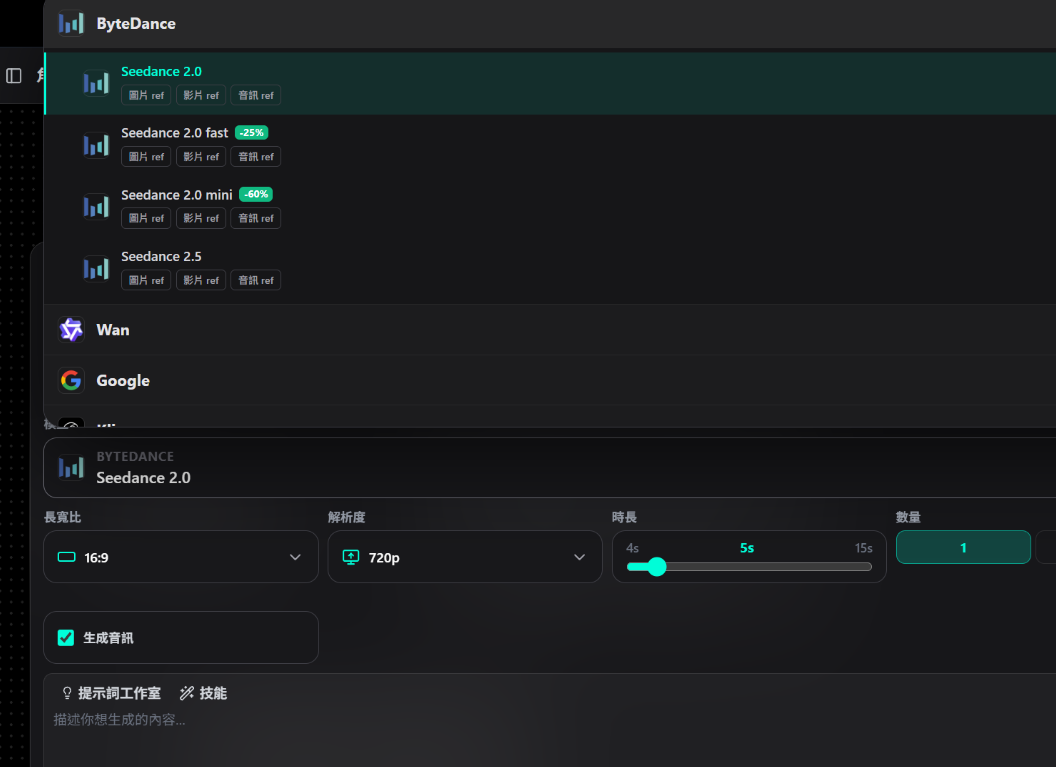This screenshot has width=1056, height=767.
Task: Click the 16:9 aspect ratio rectangle icon
Action: 67,557
